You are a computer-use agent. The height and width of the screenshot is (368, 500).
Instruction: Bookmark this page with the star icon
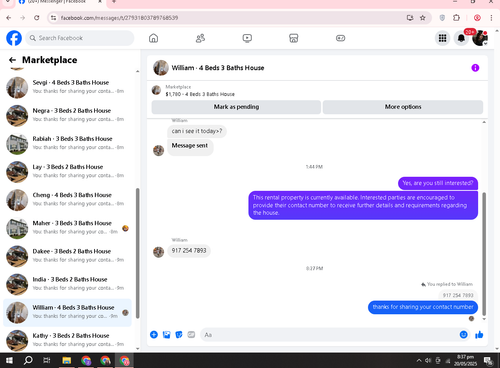(423, 18)
